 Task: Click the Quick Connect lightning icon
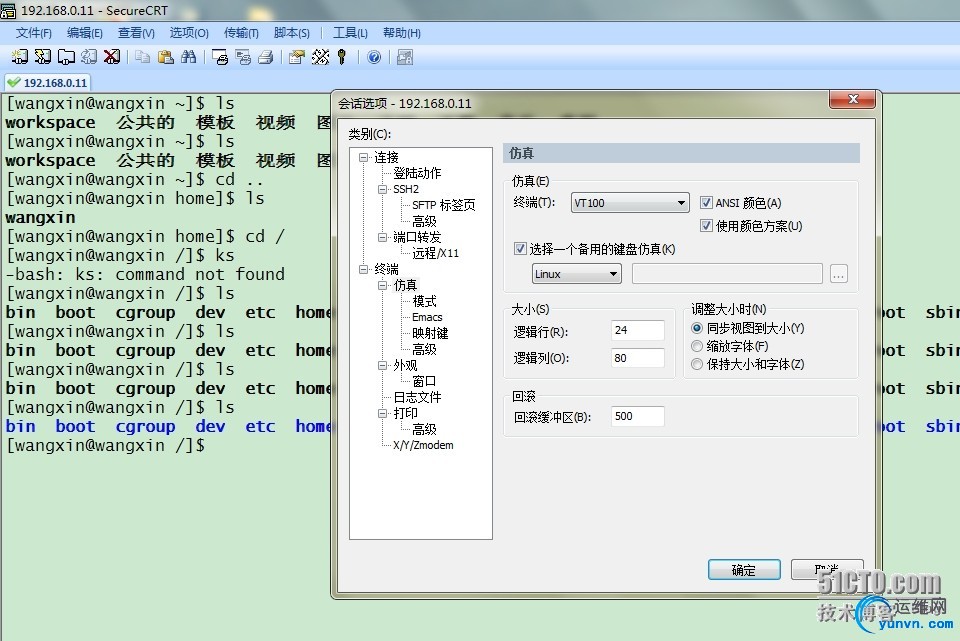[43, 57]
